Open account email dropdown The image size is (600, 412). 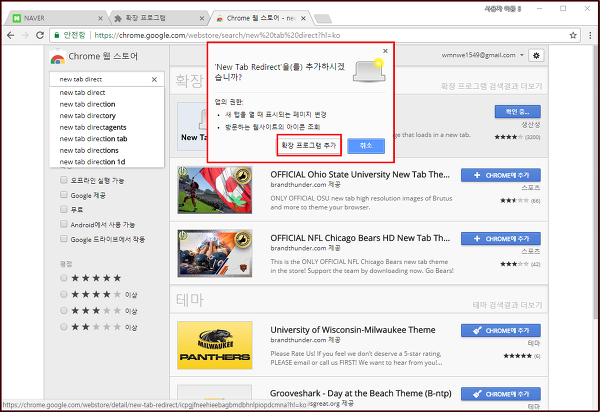483,55
